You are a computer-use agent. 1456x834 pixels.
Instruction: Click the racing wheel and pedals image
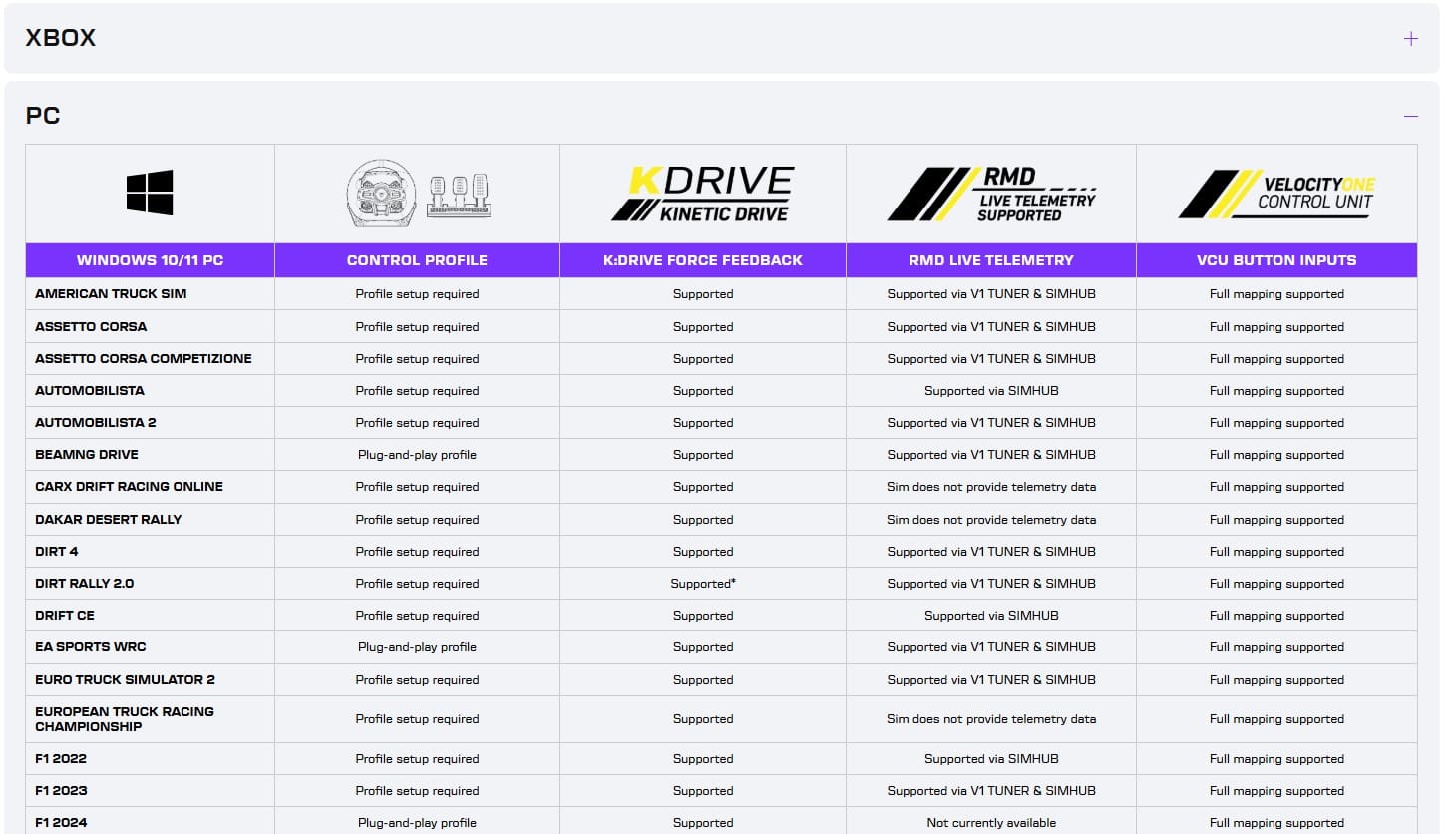click(x=418, y=193)
